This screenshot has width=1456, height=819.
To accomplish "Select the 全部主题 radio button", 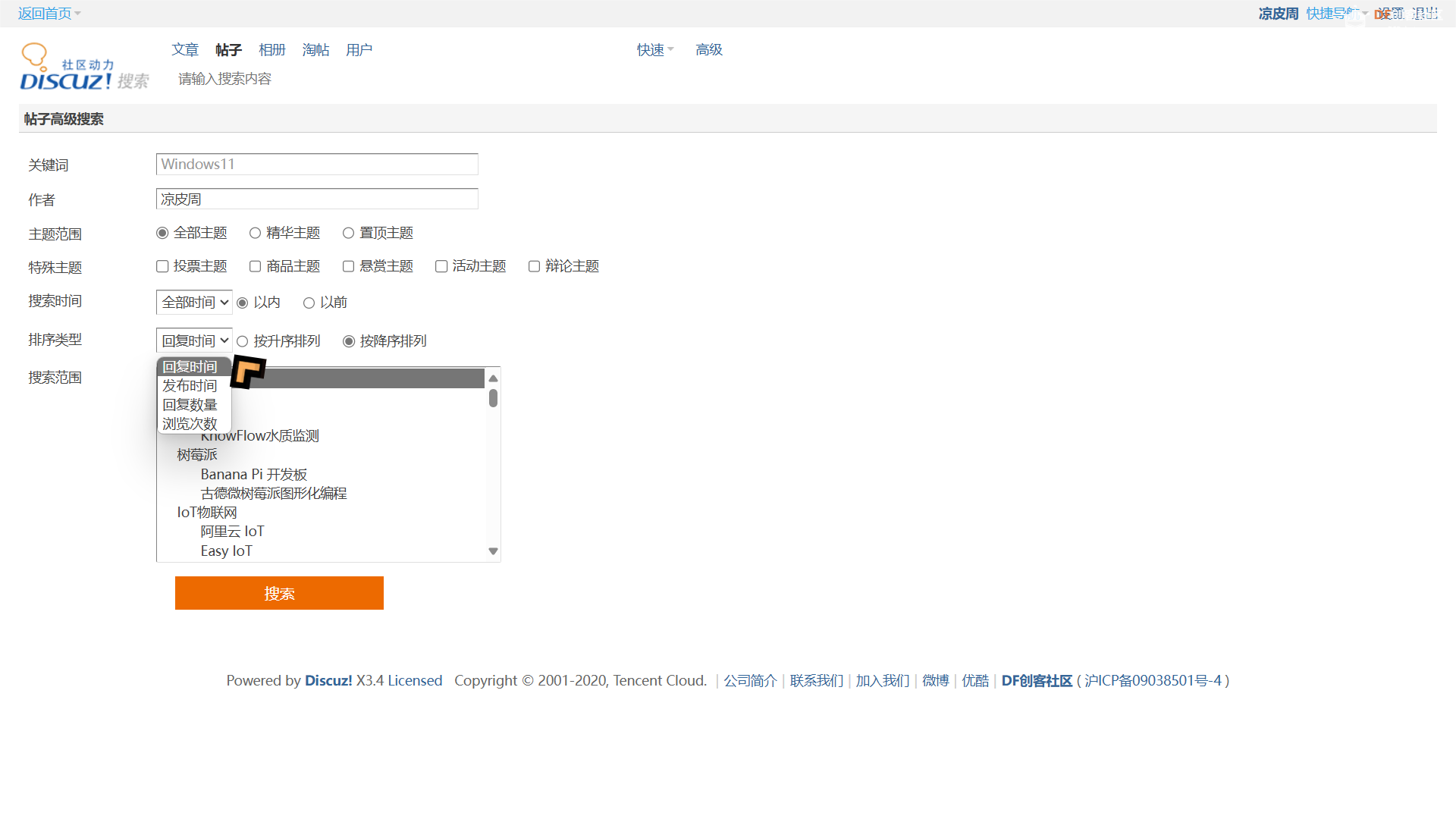I will [162, 234].
